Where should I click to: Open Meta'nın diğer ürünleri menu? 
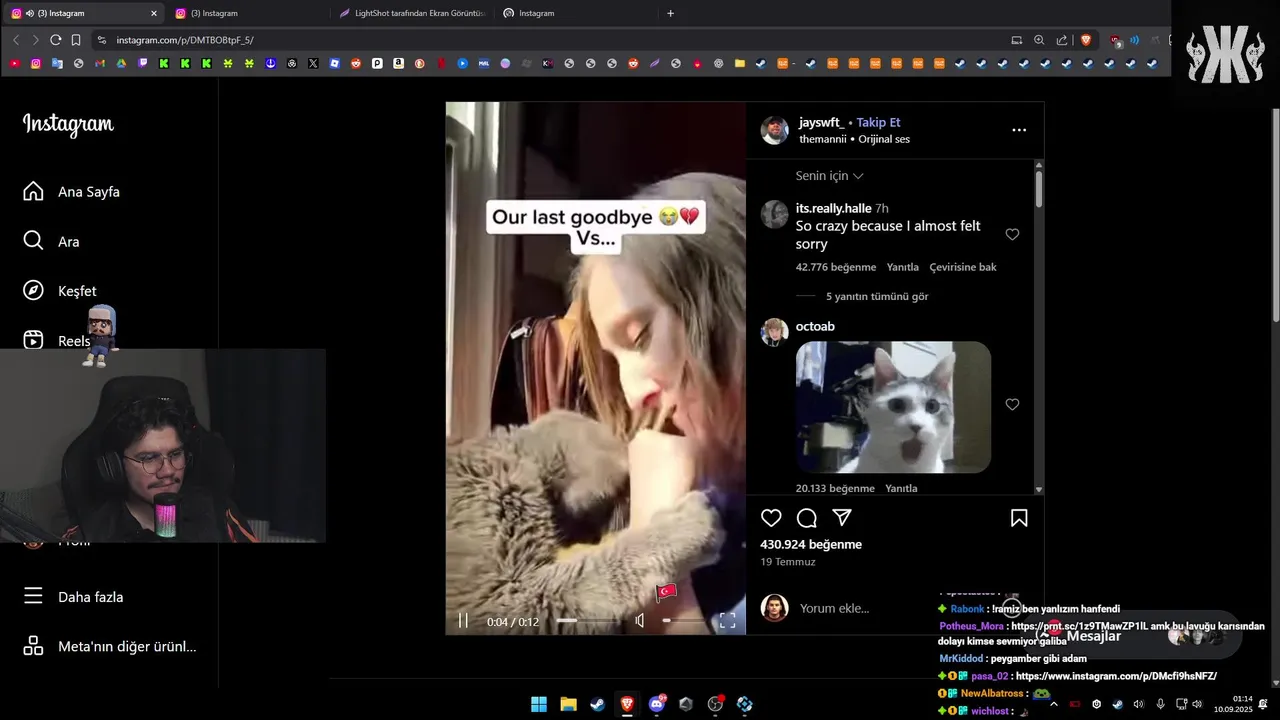110,646
